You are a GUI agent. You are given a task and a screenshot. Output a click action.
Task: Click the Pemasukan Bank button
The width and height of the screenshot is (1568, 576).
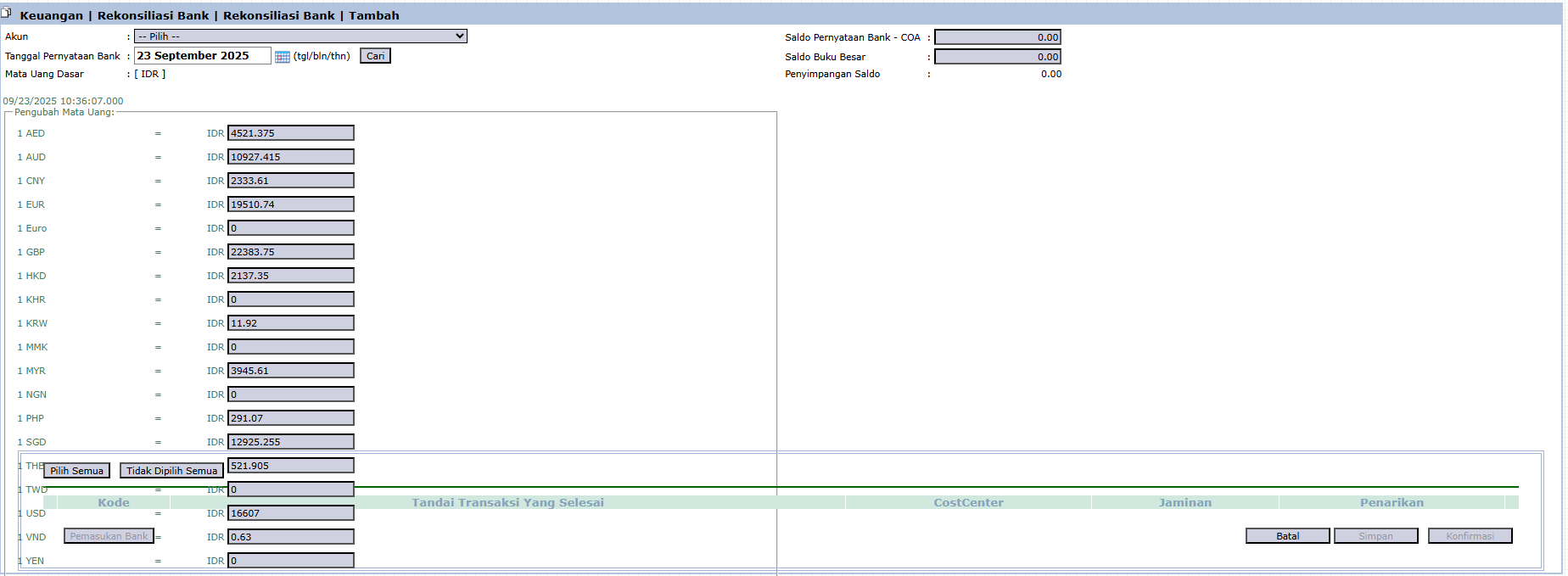[109, 536]
